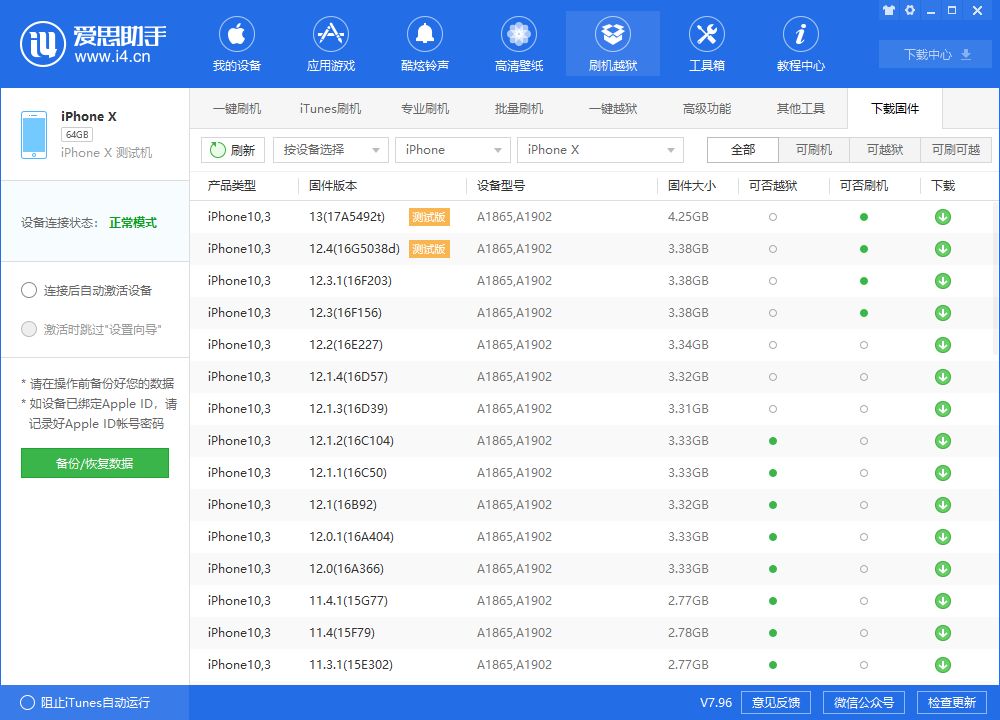The height and width of the screenshot is (720, 1000).
Task: Open the 应用游戏 apps and games section
Action: 330,46
